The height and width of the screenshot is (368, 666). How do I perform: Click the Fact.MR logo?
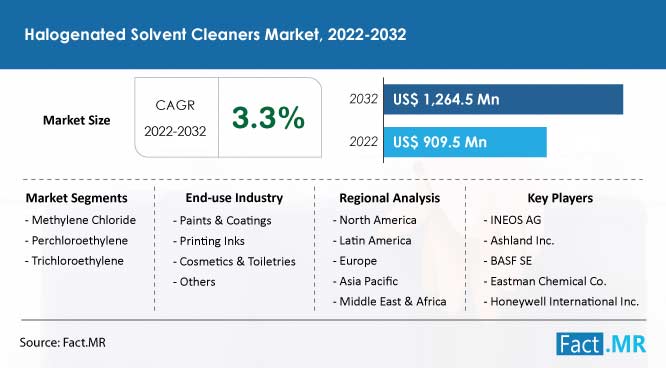[x=601, y=344]
